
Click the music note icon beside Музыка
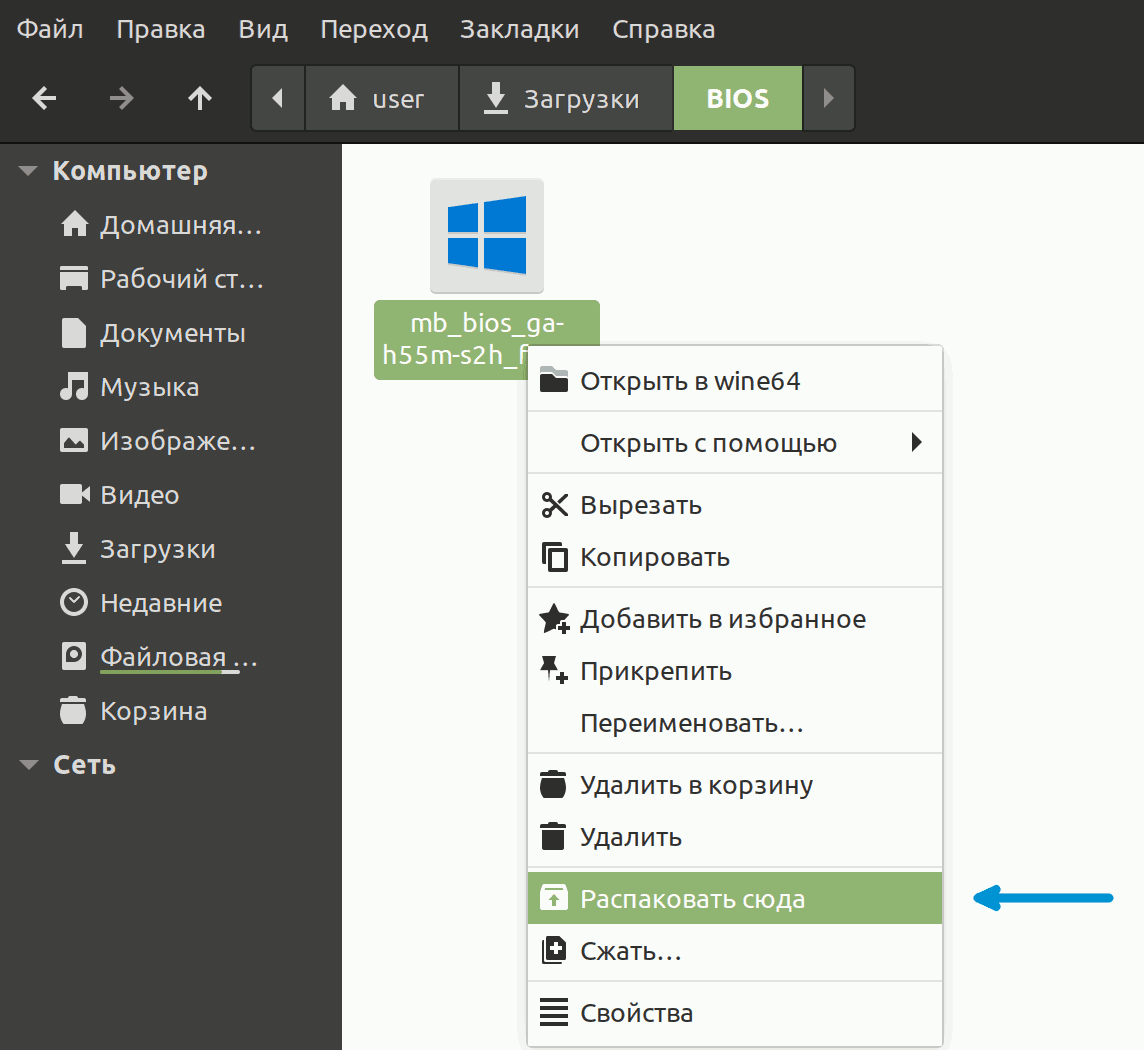click(74, 387)
